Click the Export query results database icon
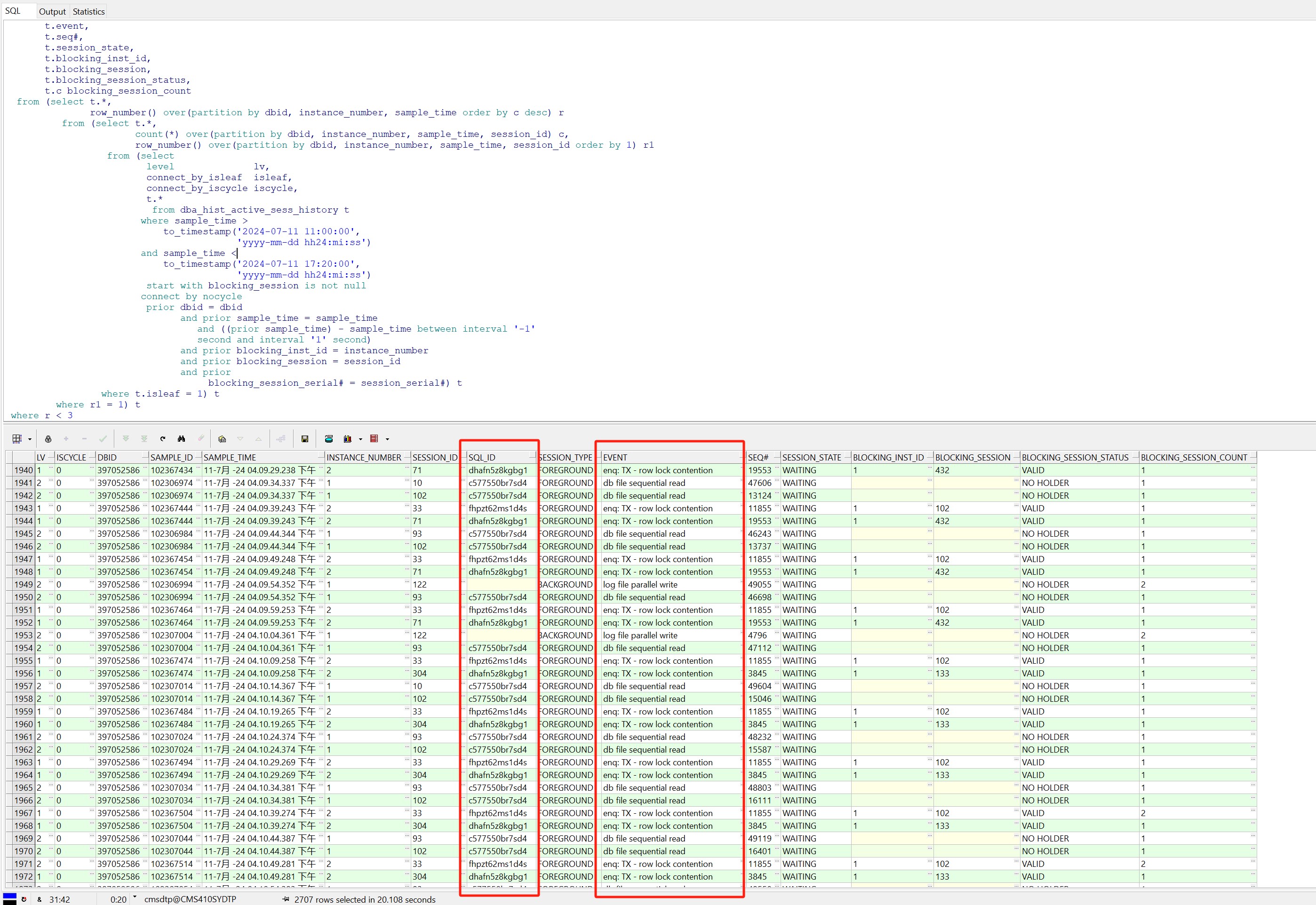The width and height of the screenshot is (1316, 905). pos(328,439)
